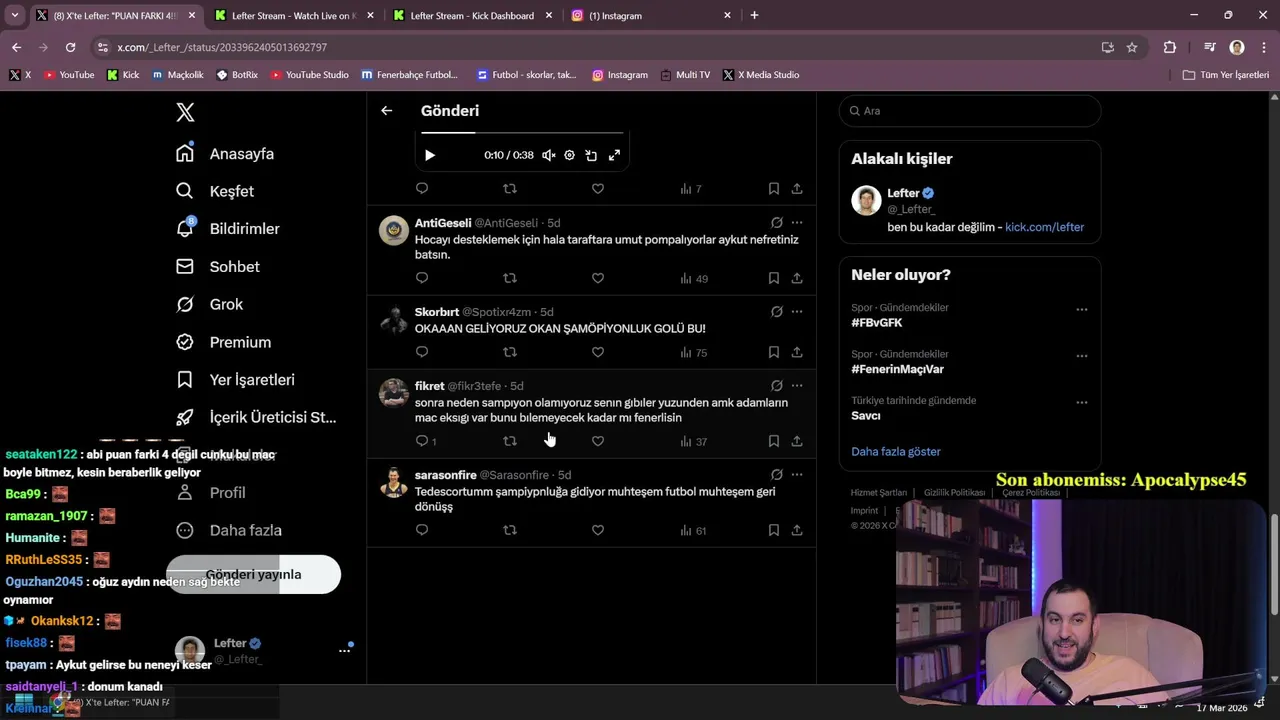Open the Maçkolik bookmark

coord(178,75)
